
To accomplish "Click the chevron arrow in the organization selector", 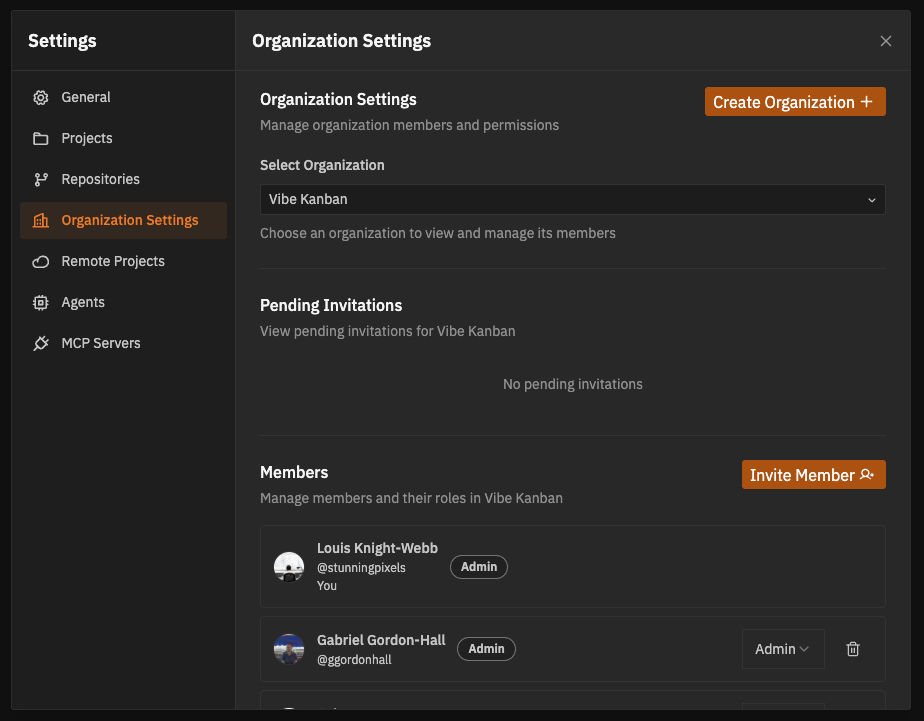I will (871, 200).
